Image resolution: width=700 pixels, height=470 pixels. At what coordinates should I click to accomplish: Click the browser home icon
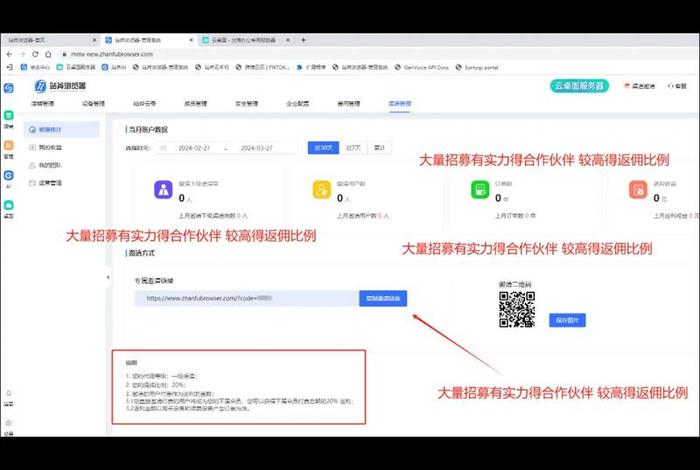point(48,54)
